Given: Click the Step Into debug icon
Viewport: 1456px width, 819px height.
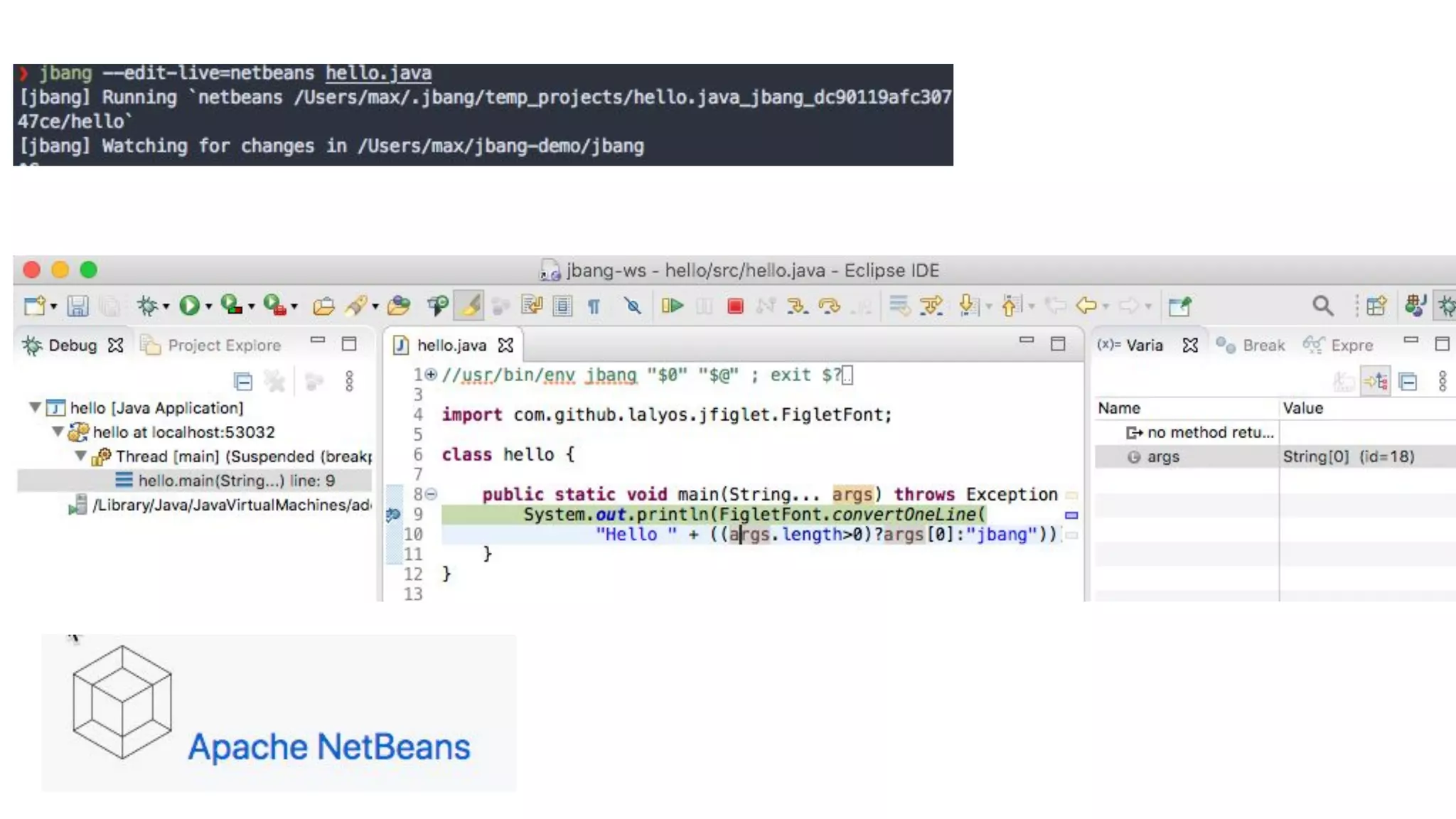Looking at the screenshot, I should [797, 306].
